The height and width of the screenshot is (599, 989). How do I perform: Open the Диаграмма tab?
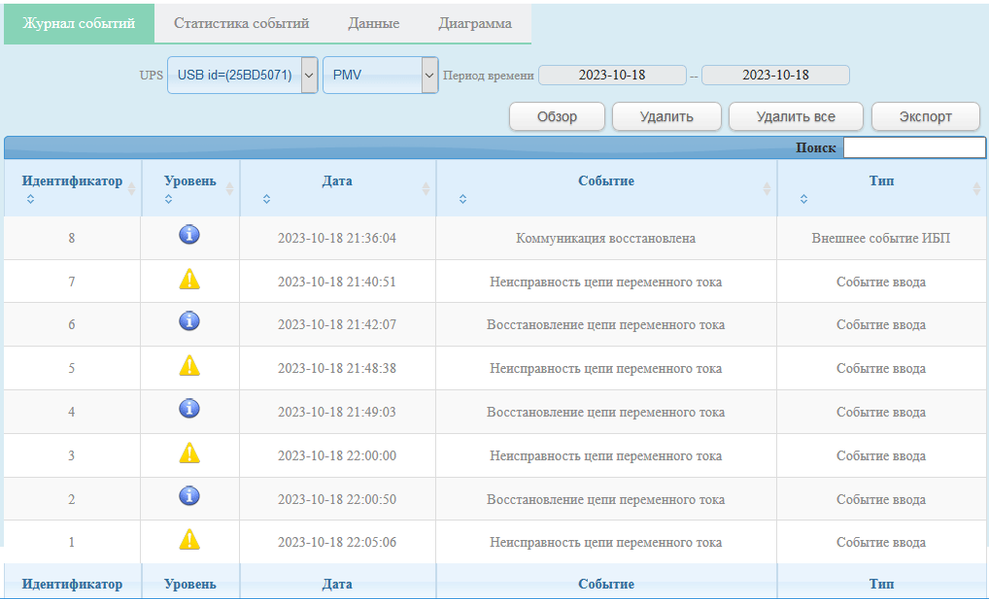[x=475, y=23]
